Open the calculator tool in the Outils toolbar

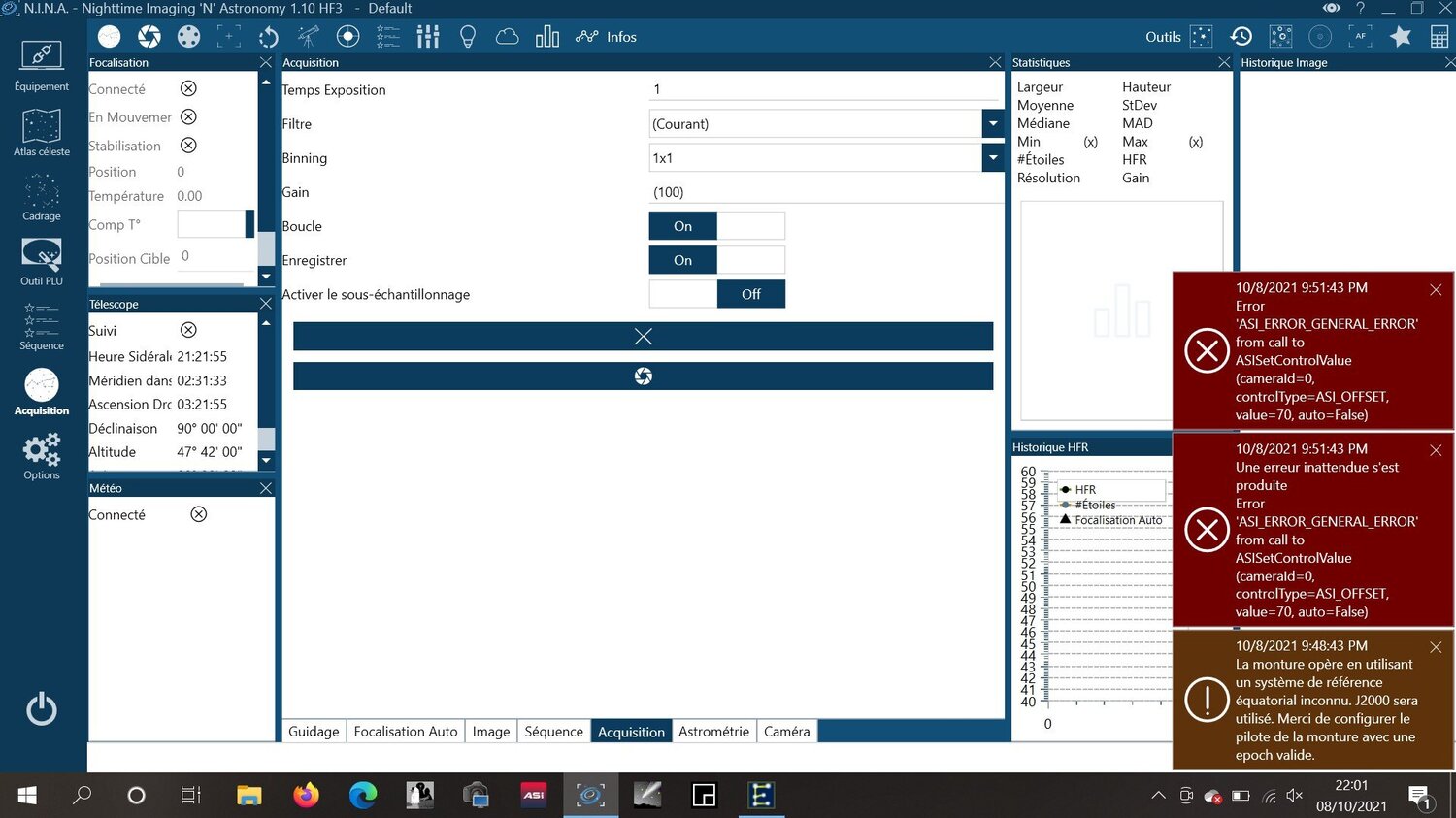pos(1440,37)
